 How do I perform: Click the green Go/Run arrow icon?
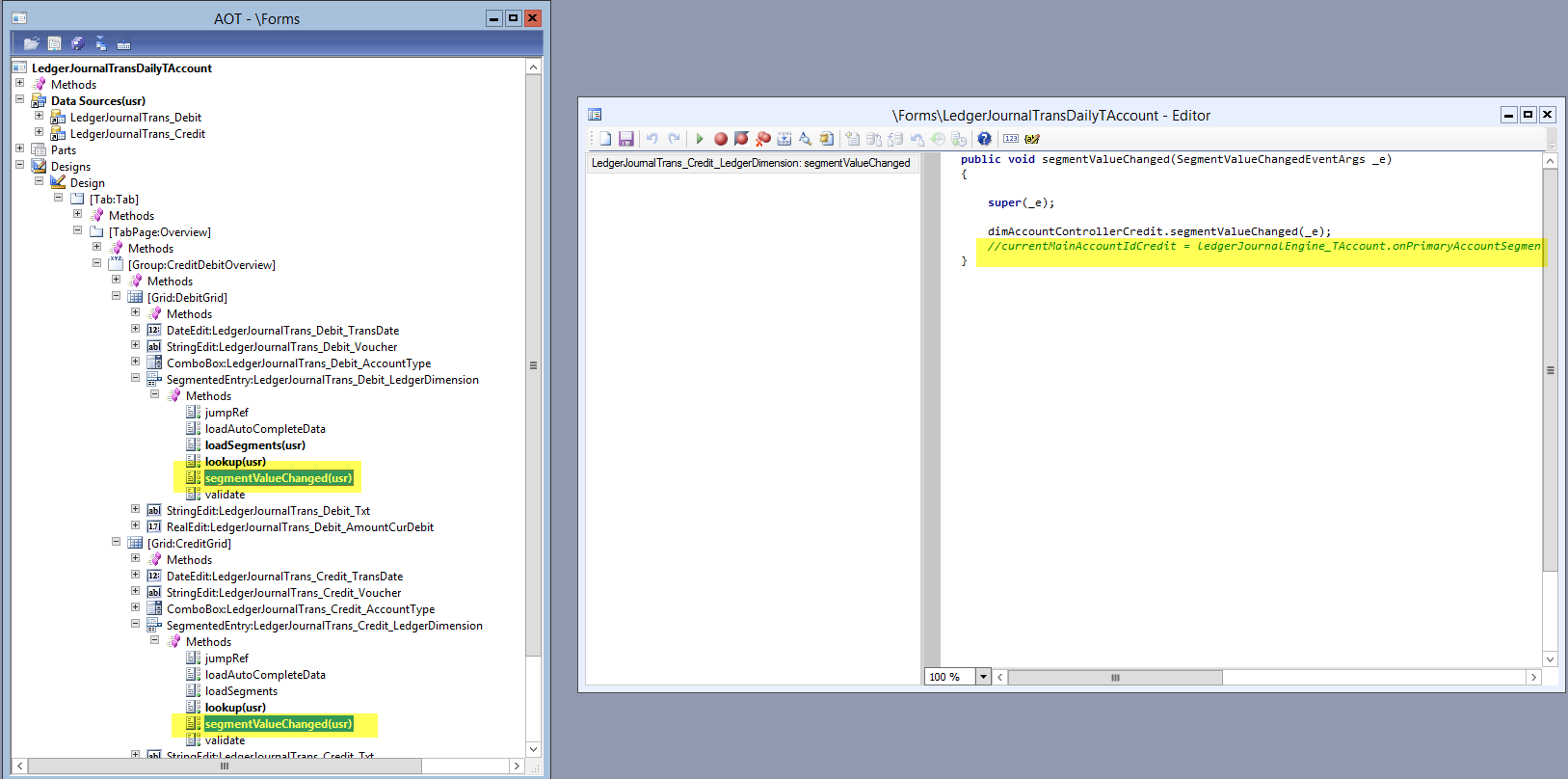tap(700, 139)
